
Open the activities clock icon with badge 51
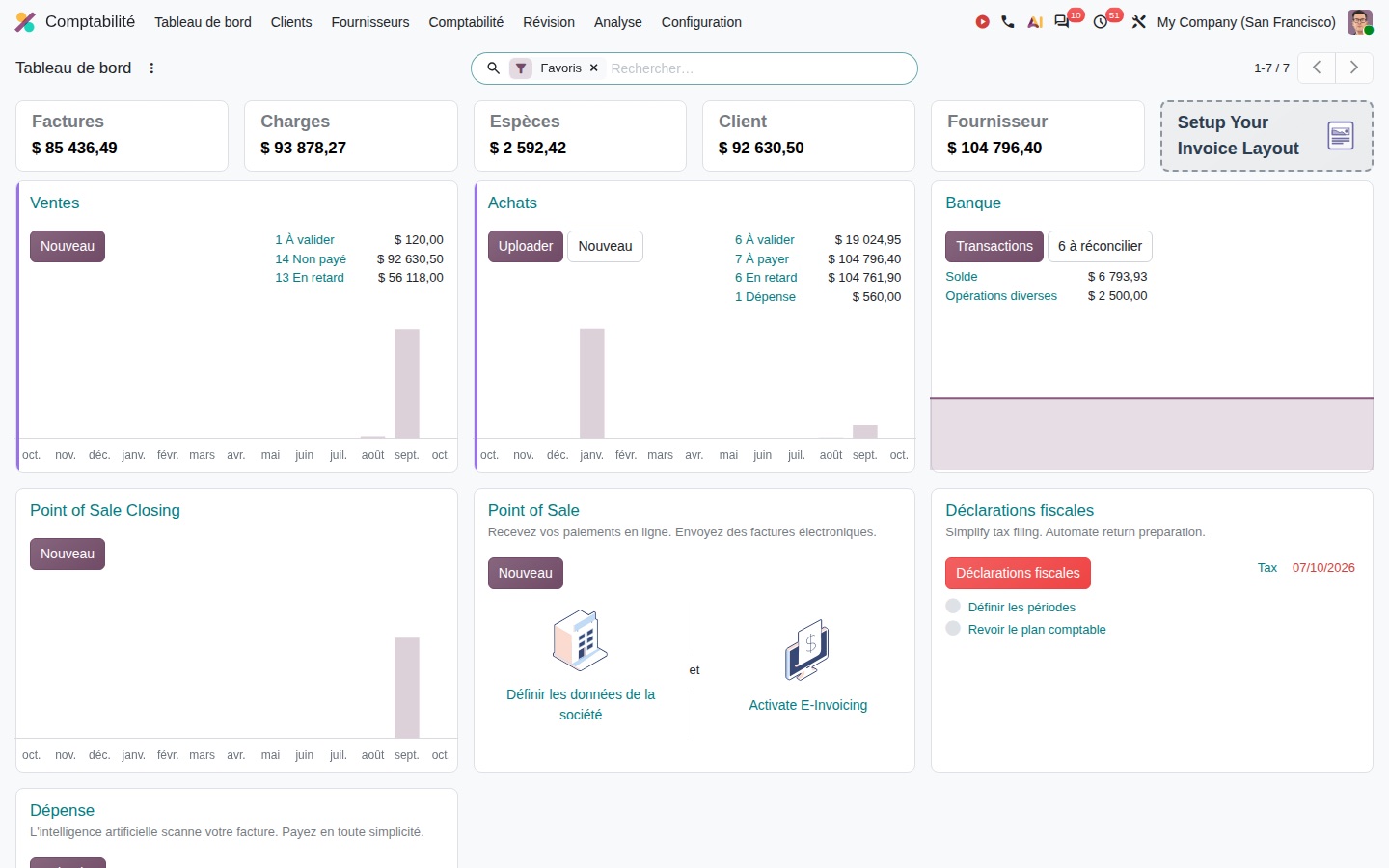coord(1101,21)
